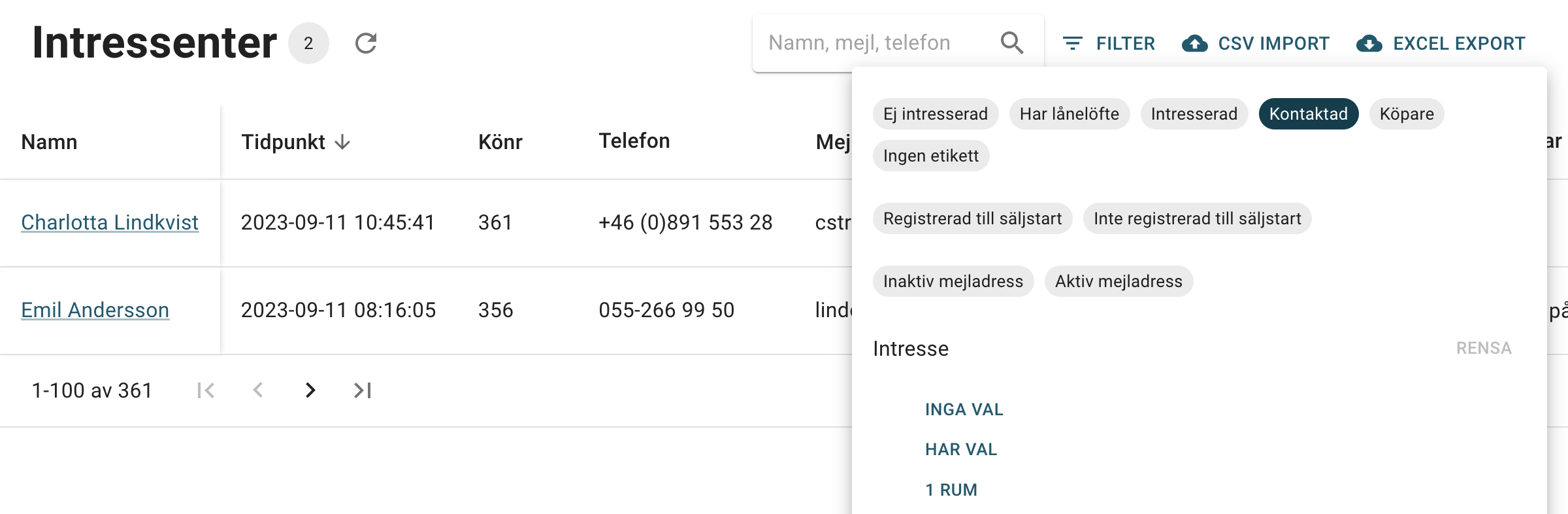Open the FILTER menu
Screen dimensions: 1568x514
(1125, 42)
